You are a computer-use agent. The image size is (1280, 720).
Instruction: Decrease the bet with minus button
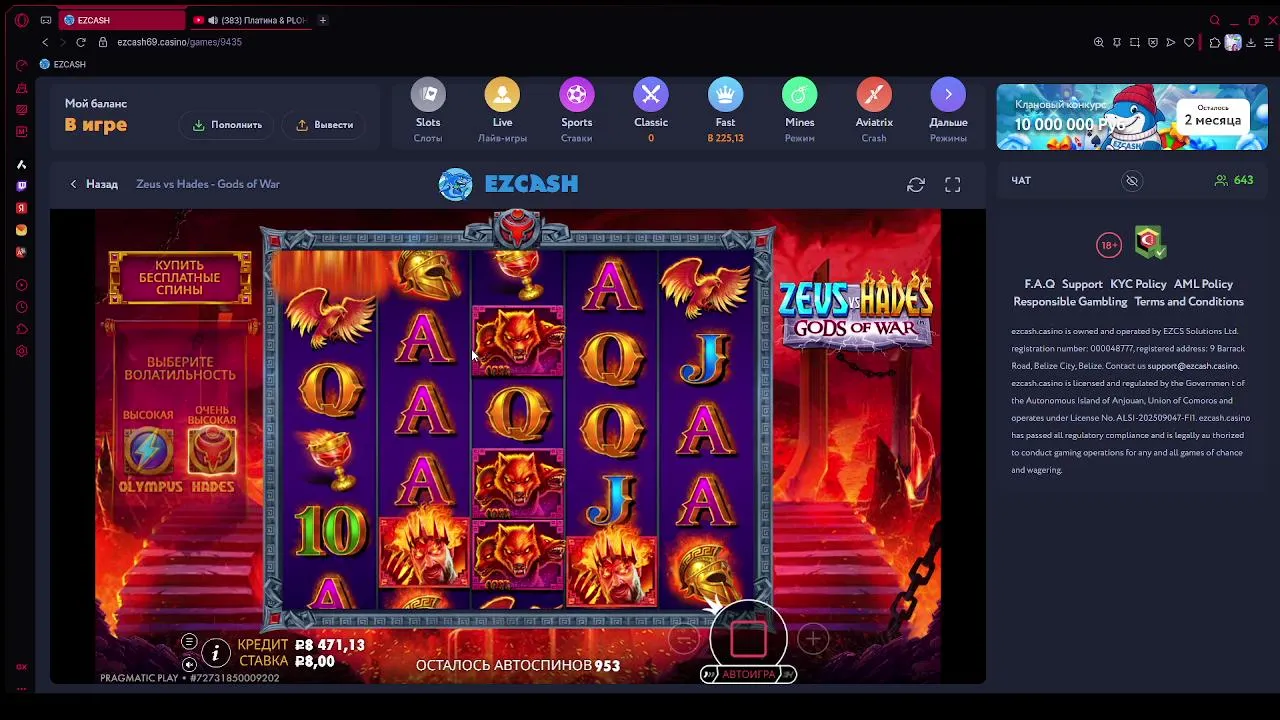click(684, 639)
